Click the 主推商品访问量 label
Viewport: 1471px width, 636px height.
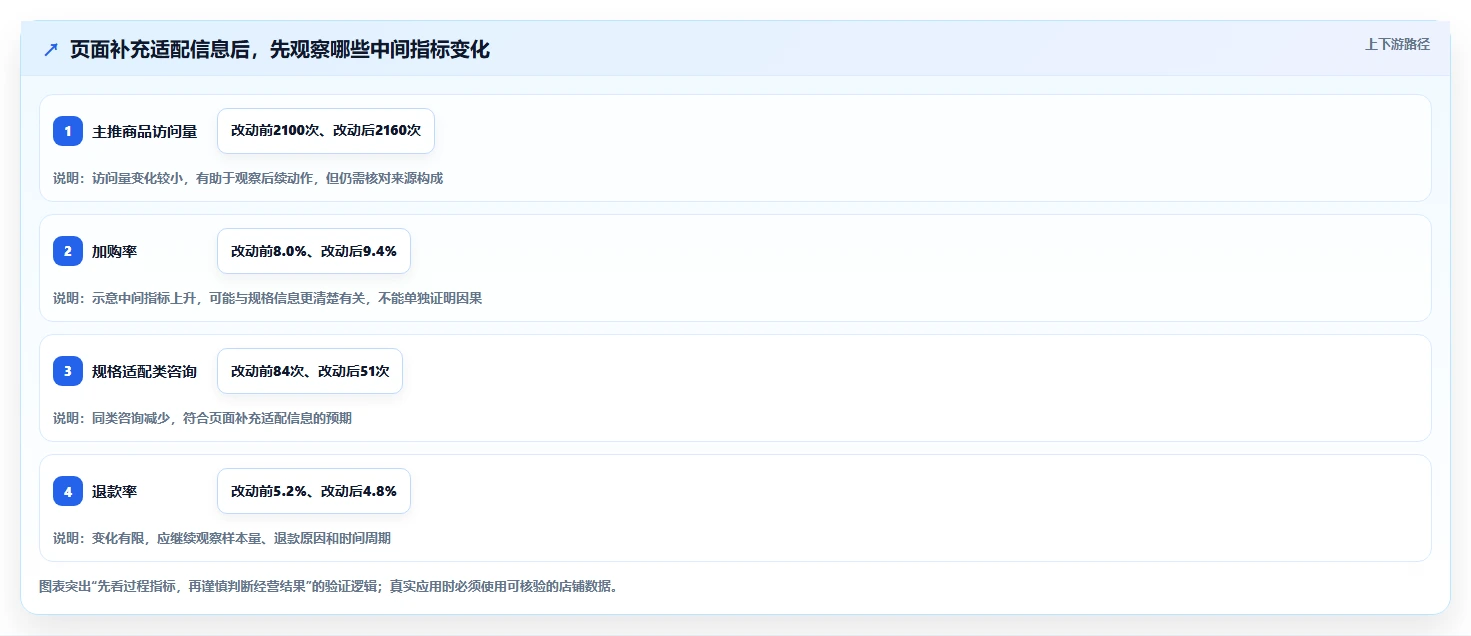click(145, 131)
